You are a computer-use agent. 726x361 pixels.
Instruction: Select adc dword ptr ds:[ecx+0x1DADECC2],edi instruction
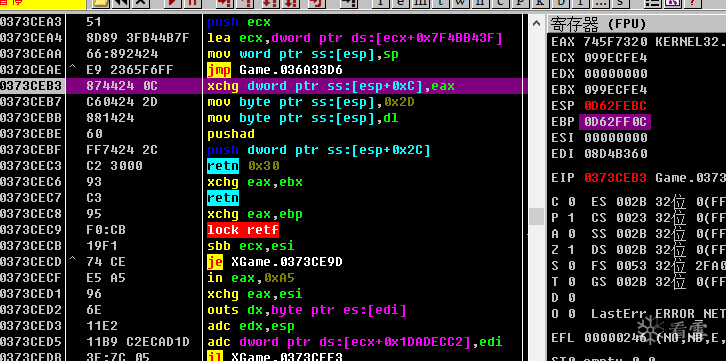[355, 342]
